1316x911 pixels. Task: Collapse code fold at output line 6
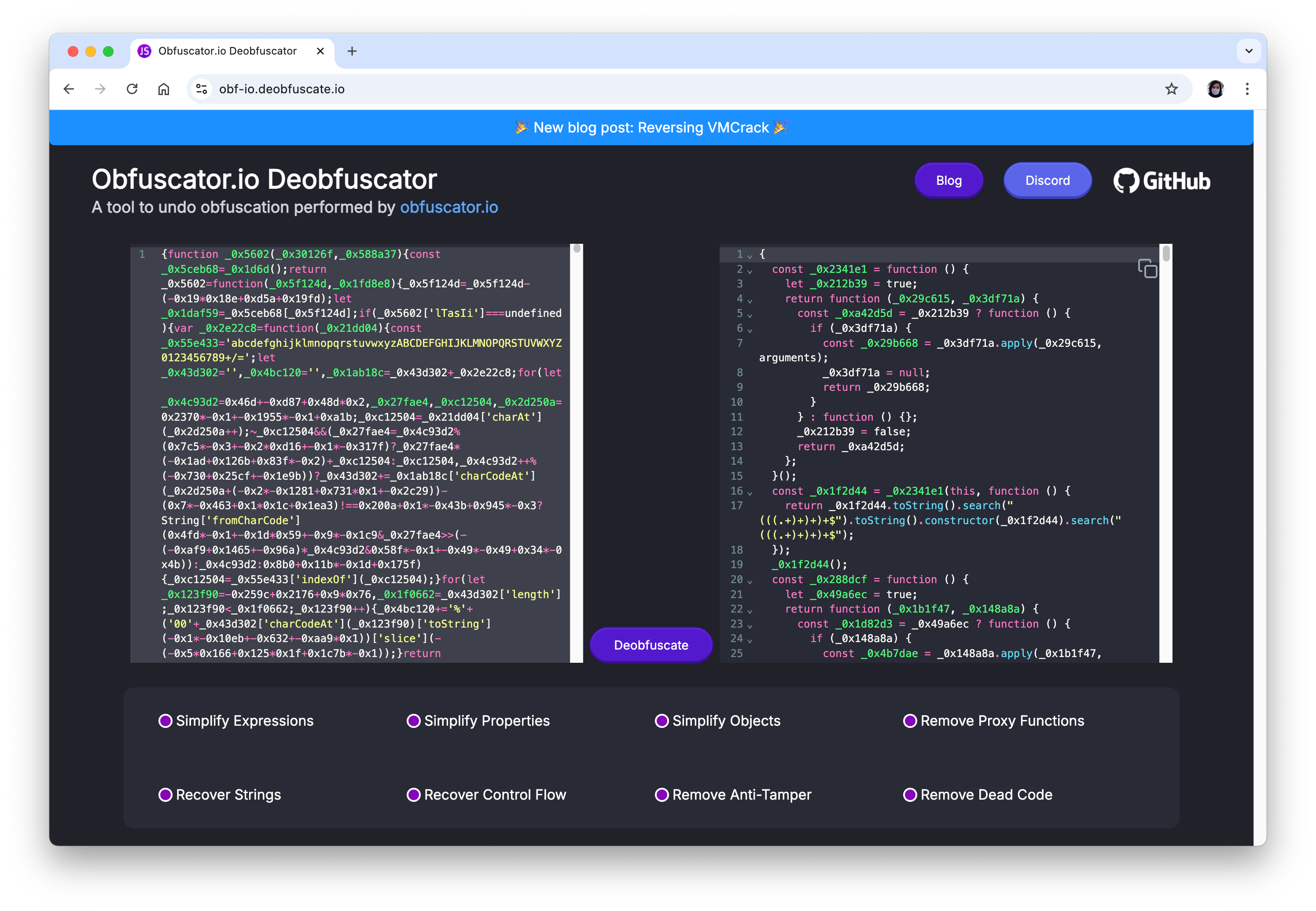point(750,330)
